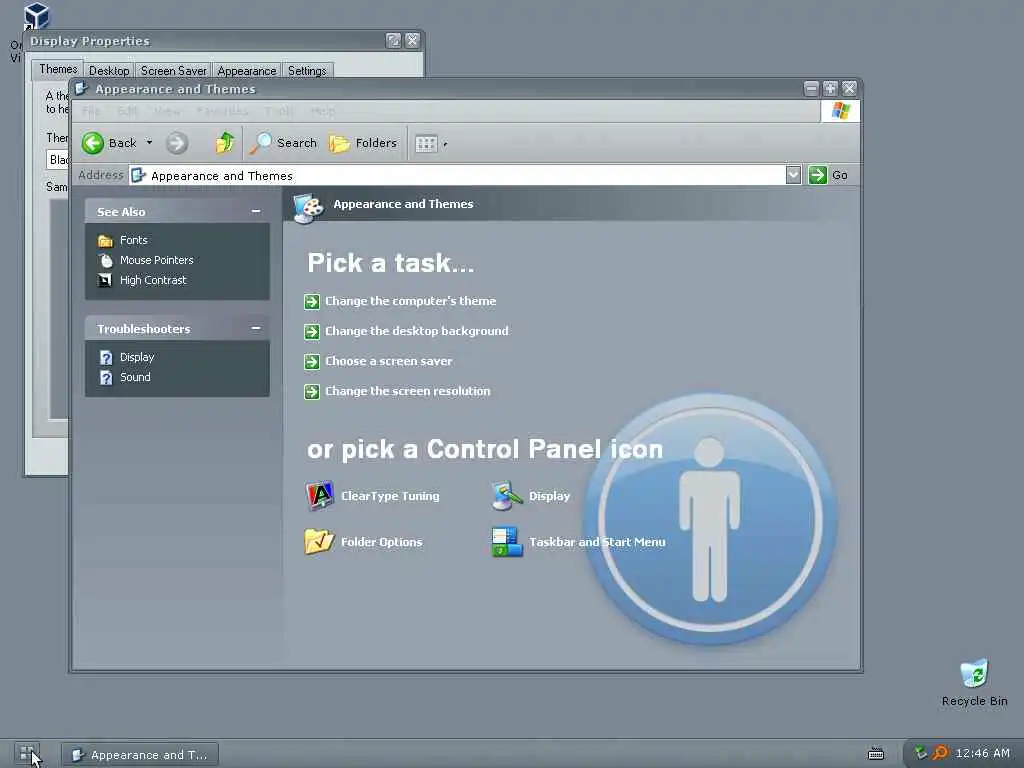Open the Tools menu
The height and width of the screenshot is (768, 1024).
click(x=280, y=111)
